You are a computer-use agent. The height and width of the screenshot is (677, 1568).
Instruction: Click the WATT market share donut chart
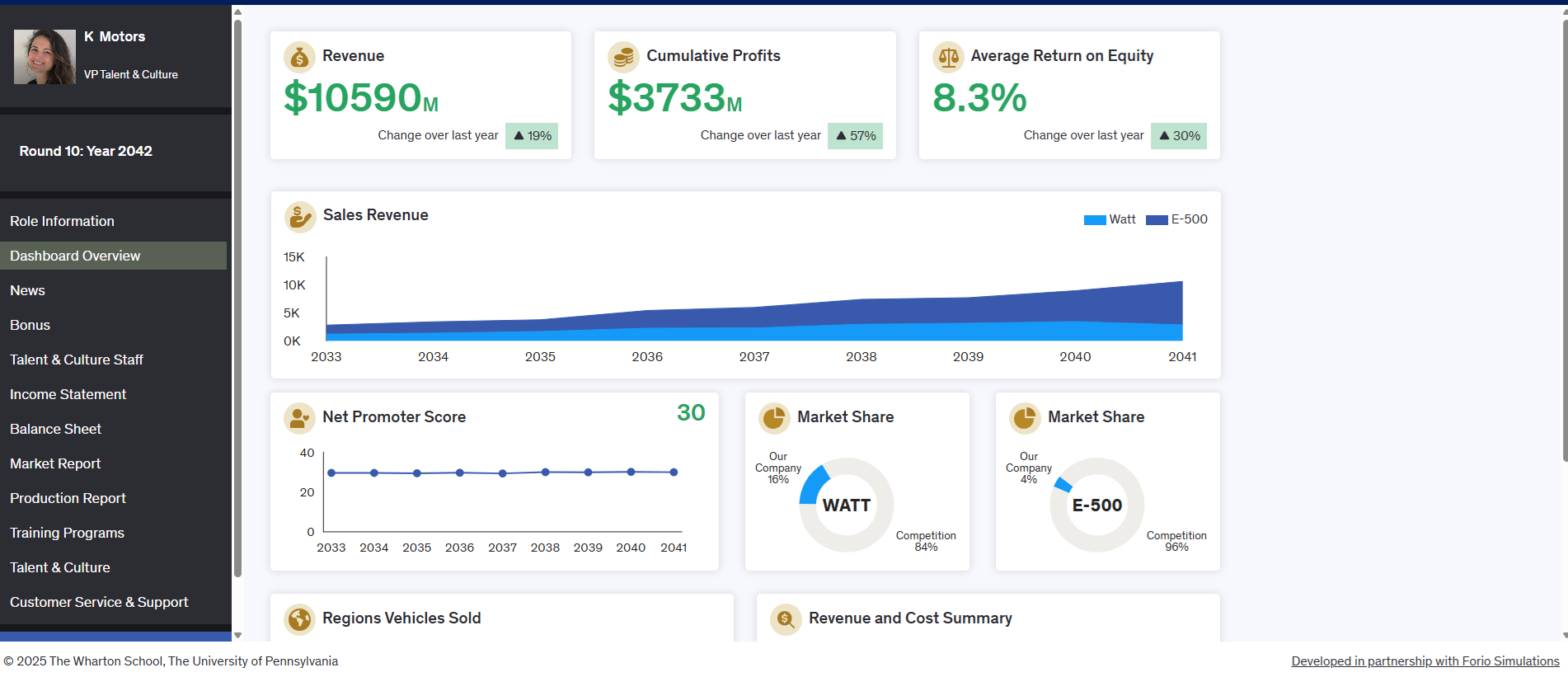click(846, 505)
